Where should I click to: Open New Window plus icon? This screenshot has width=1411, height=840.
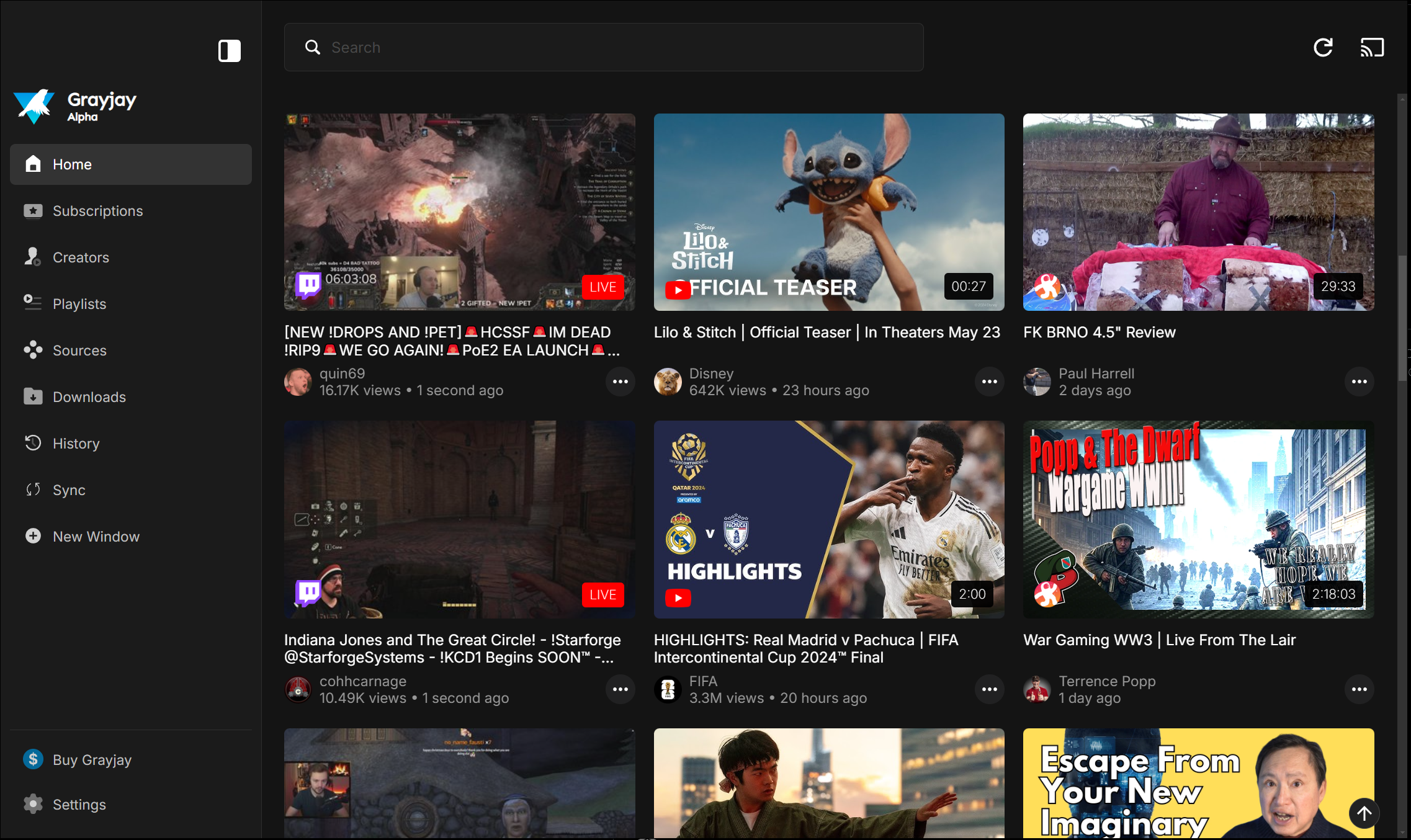(33, 536)
